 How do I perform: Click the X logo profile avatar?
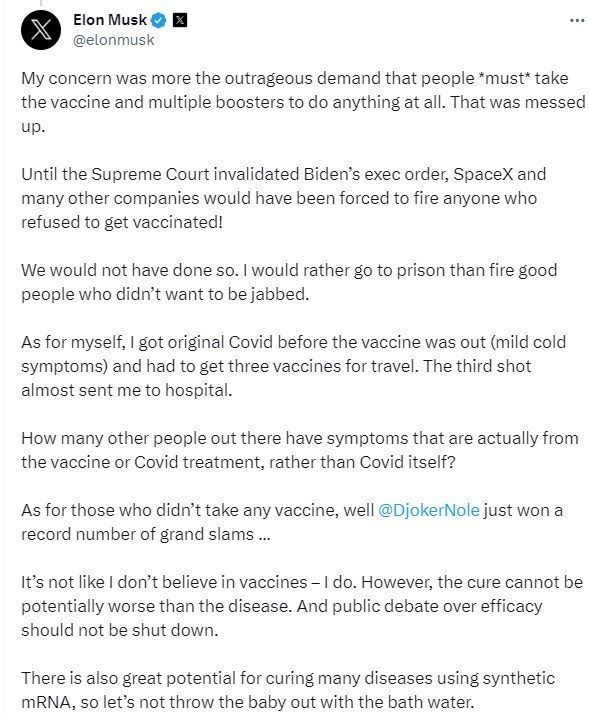(41, 30)
